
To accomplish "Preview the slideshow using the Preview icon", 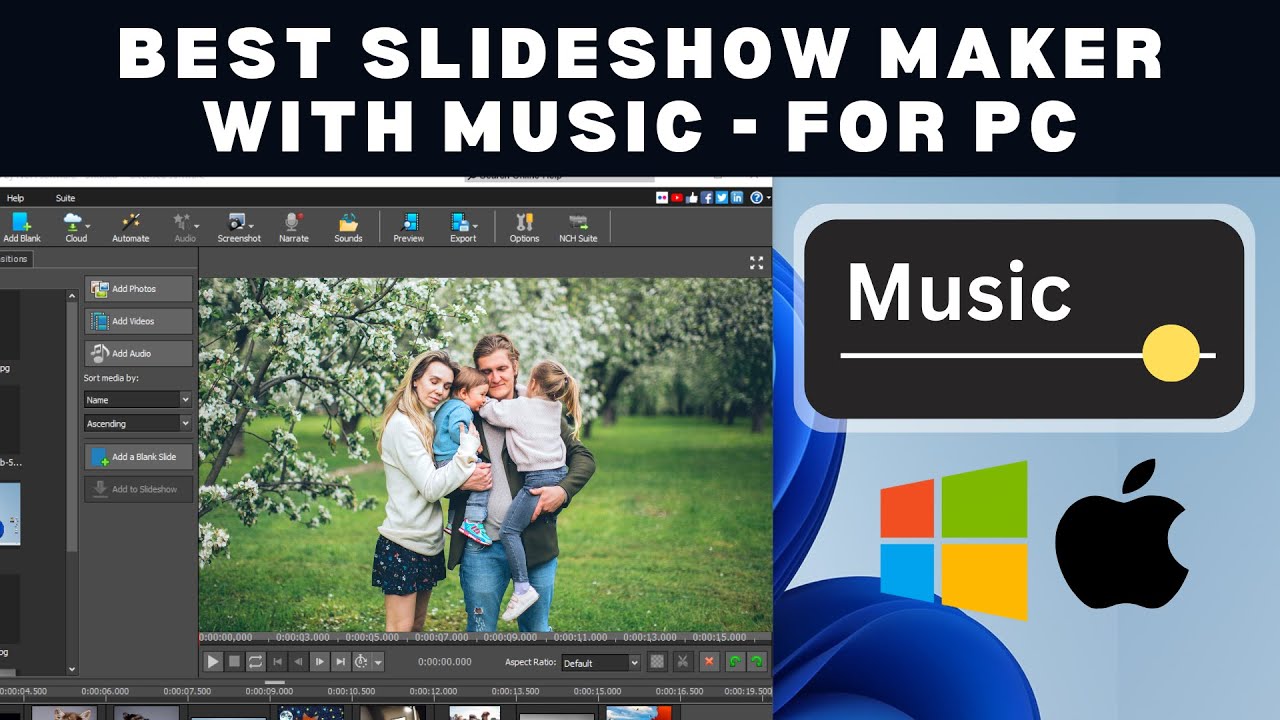I will (408, 220).
